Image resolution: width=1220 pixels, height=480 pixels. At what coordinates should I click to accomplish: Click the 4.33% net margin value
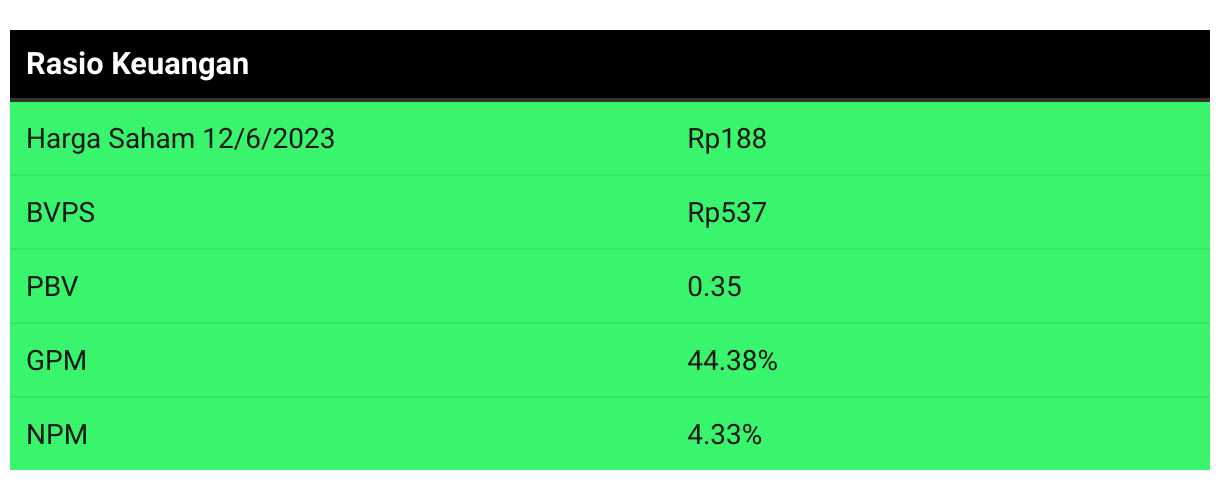point(724,435)
